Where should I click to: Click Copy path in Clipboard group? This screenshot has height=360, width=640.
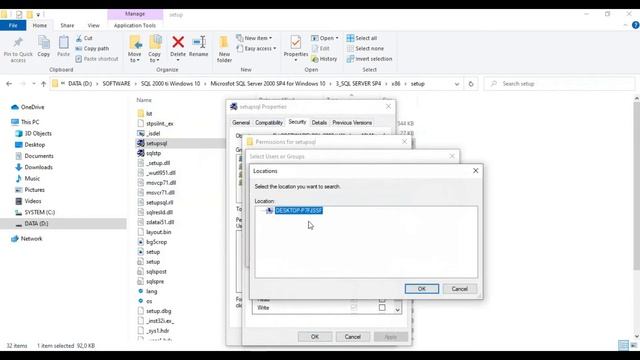(92, 48)
